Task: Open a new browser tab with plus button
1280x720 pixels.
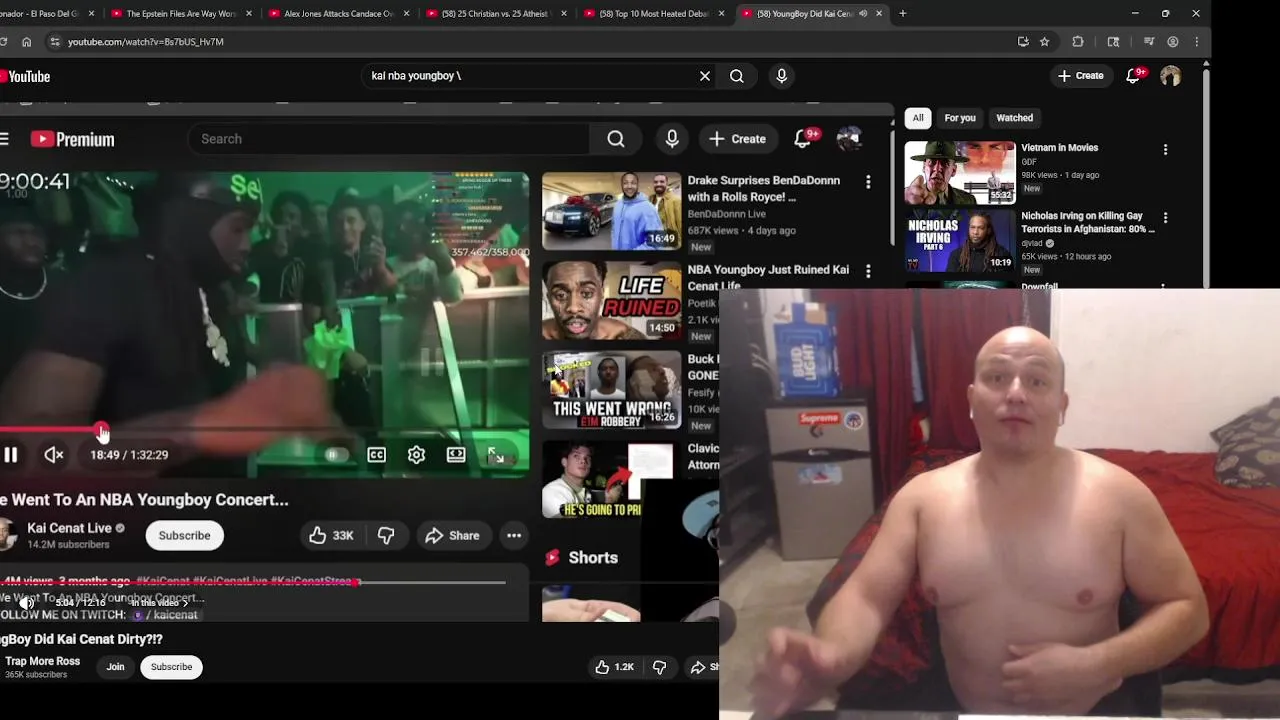Action: click(x=903, y=14)
